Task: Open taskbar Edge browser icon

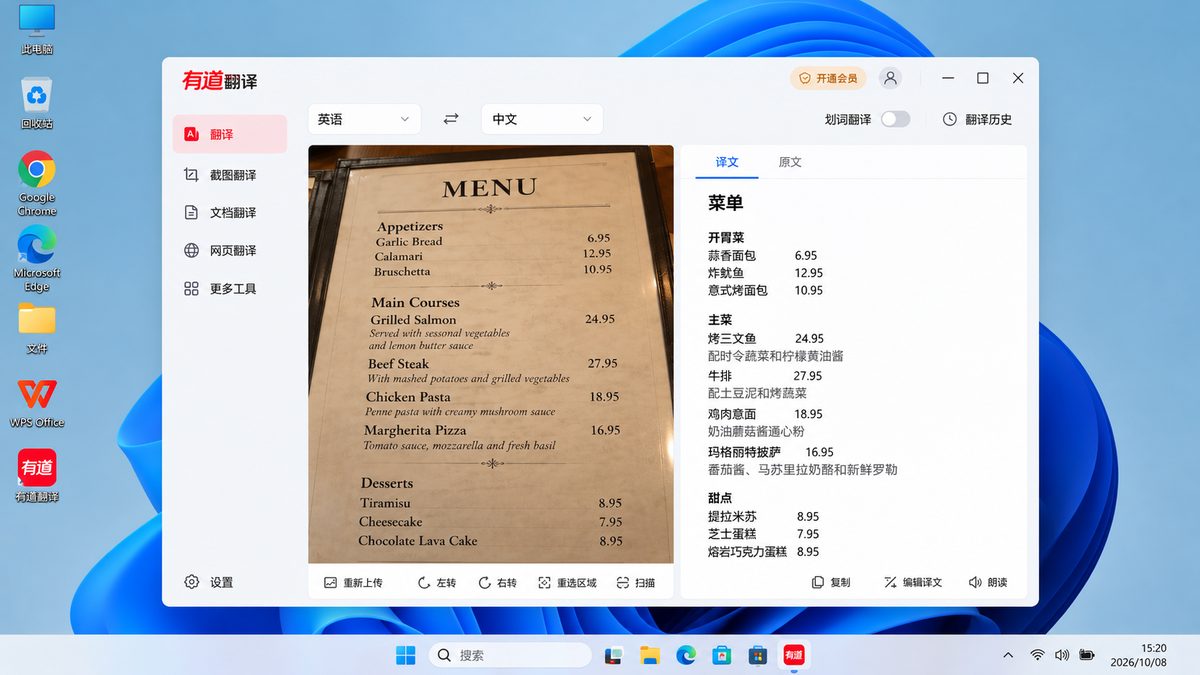Action: [x=686, y=655]
